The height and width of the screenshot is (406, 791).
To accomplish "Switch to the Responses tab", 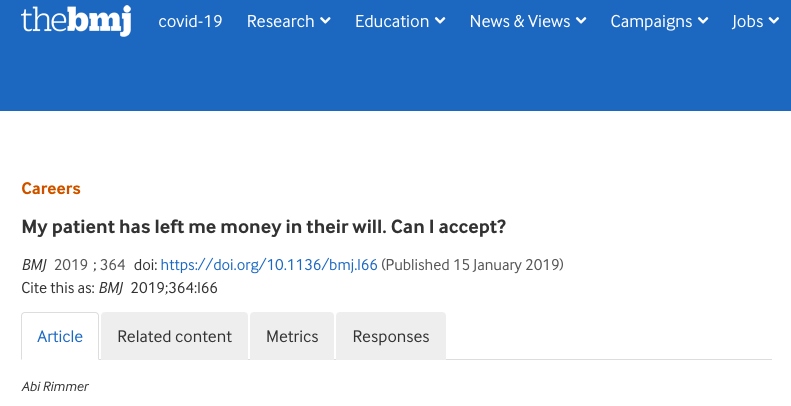I will click(391, 336).
